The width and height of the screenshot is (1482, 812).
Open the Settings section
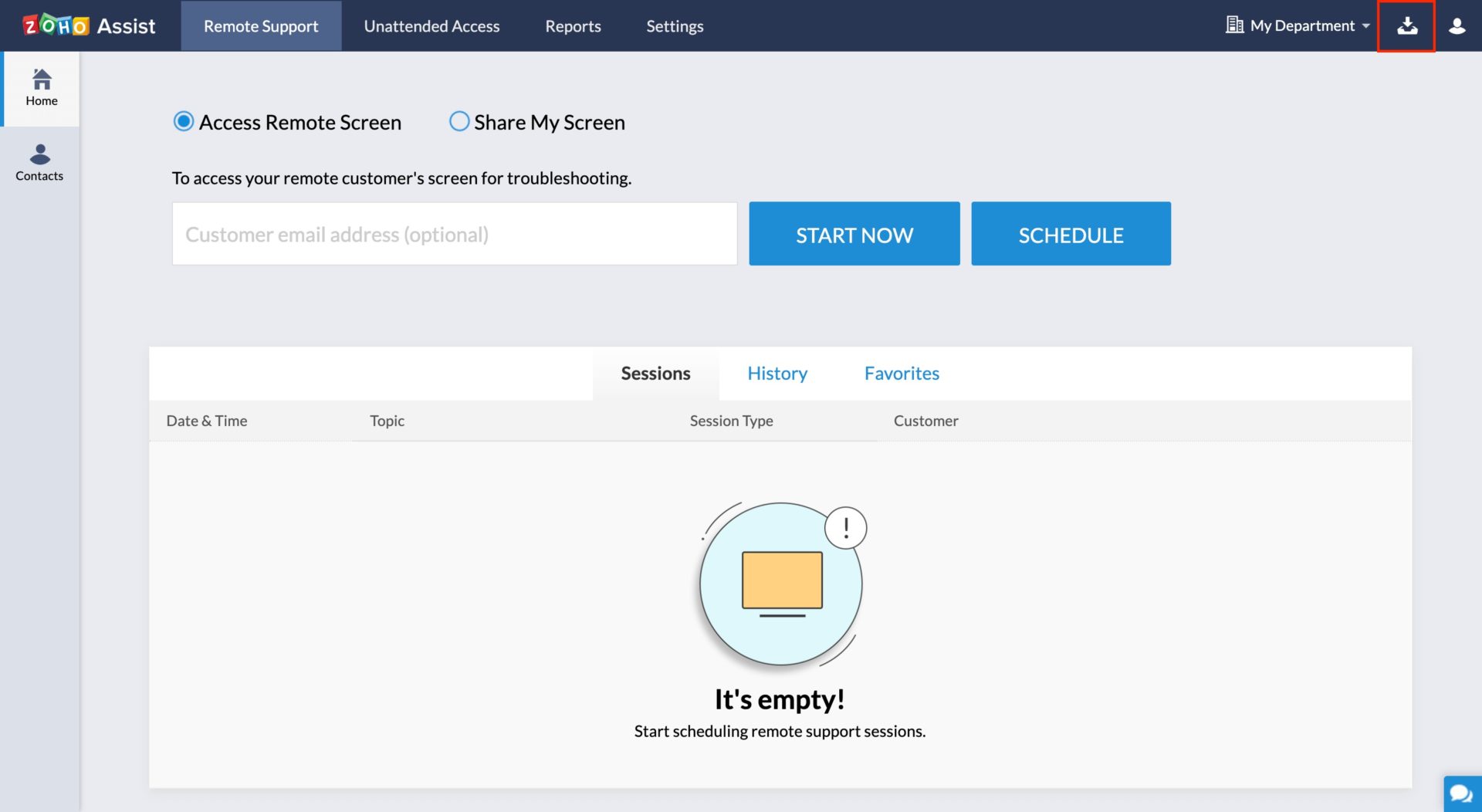tap(675, 25)
